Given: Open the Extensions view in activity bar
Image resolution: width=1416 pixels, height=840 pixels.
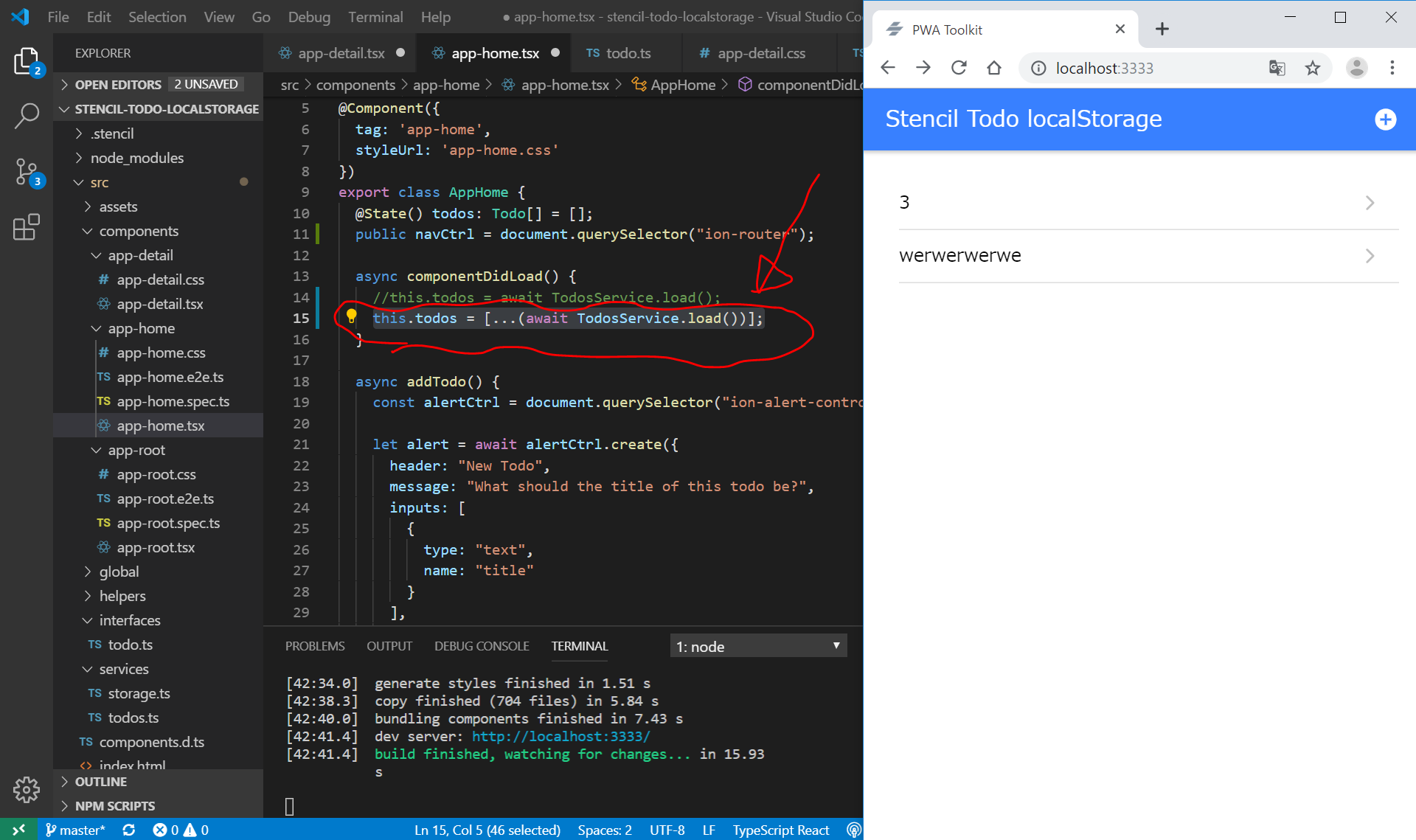Looking at the screenshot, I should pos(27,227).
